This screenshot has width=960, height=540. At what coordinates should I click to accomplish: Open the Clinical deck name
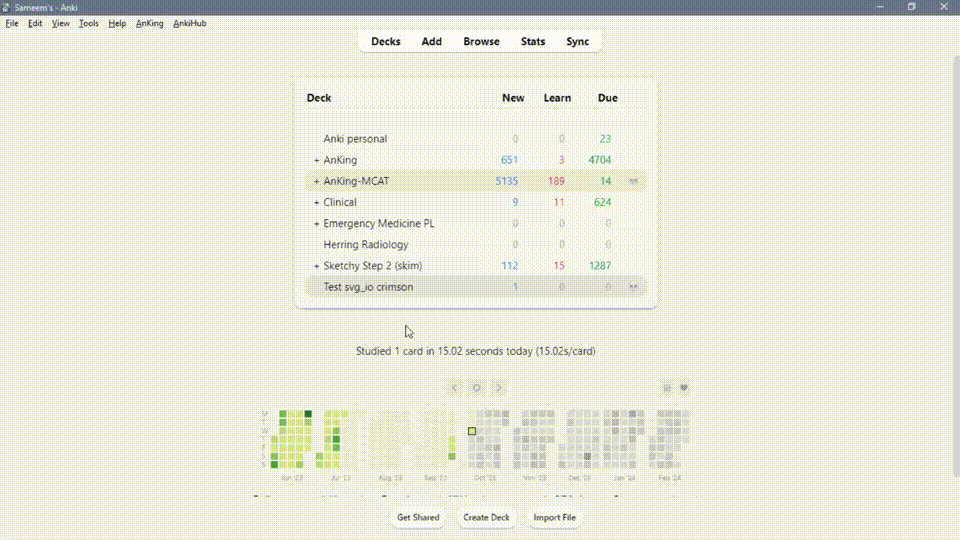[340, 203]
